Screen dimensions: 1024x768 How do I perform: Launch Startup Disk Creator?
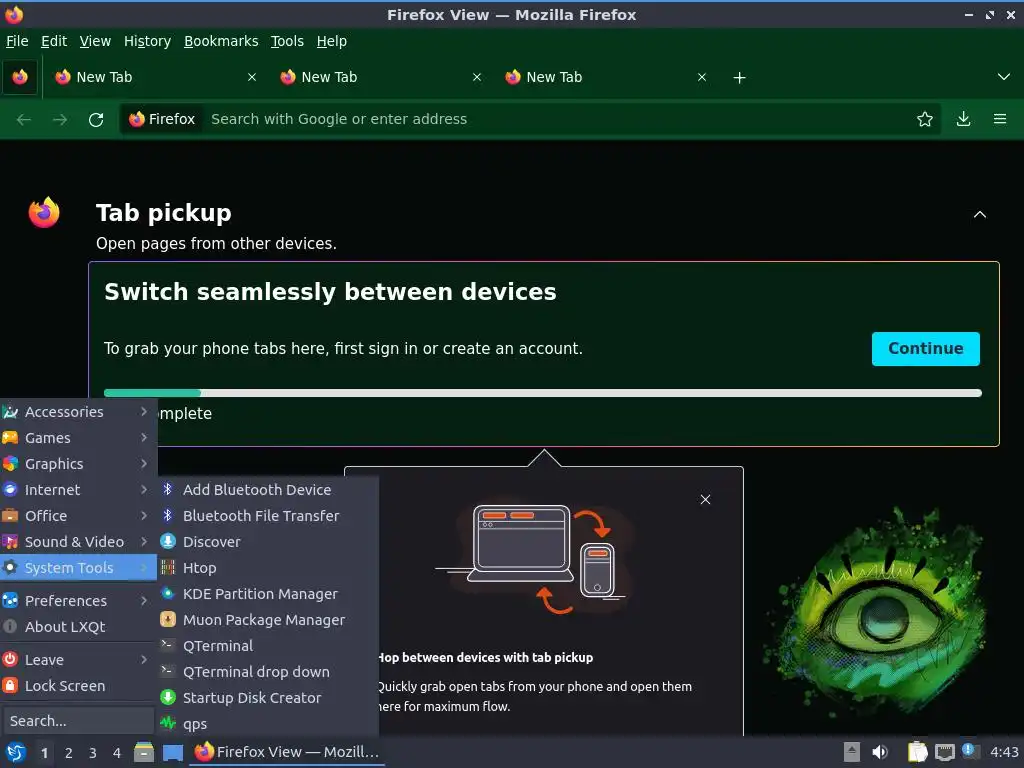point(268,698)
